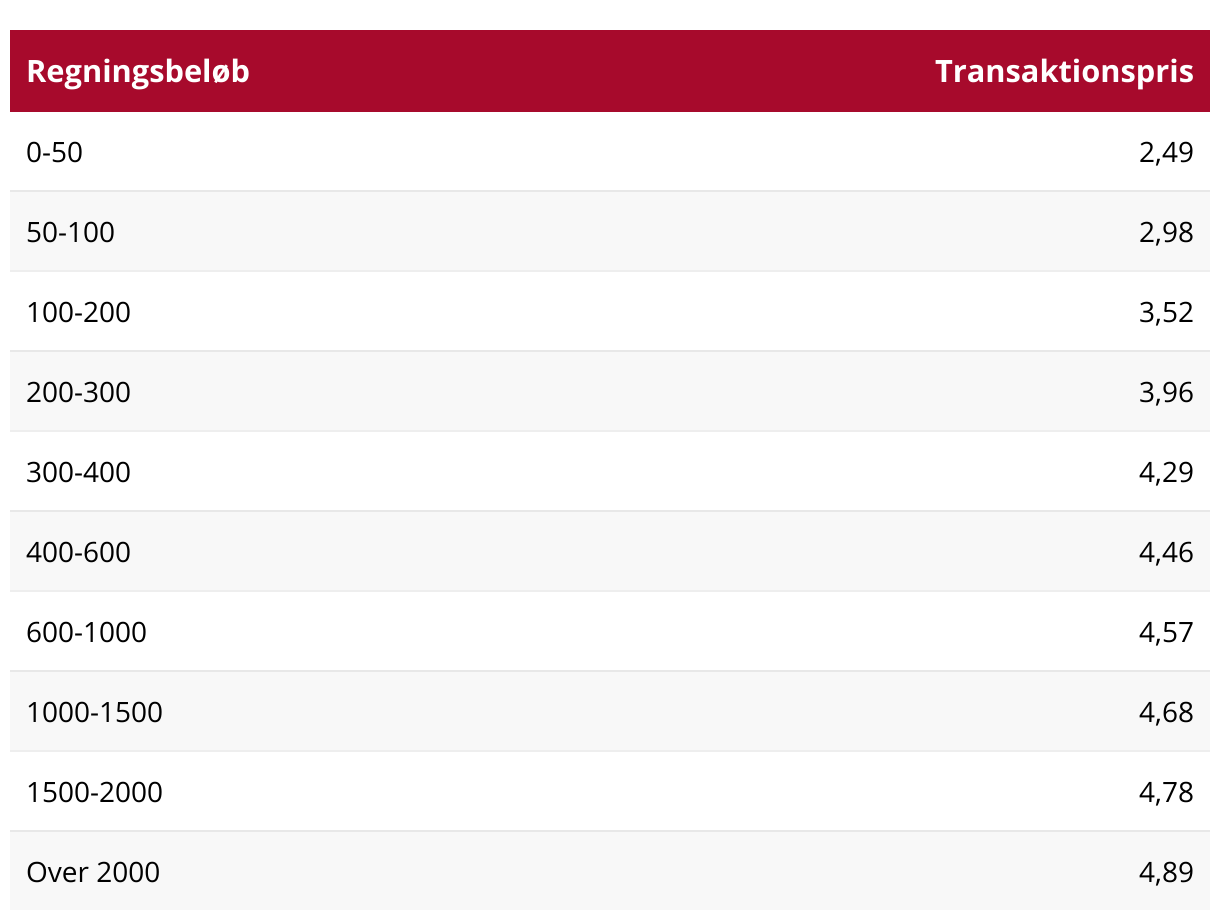
Task: Click the 4,46 price value
Action: click(1166, 552)
